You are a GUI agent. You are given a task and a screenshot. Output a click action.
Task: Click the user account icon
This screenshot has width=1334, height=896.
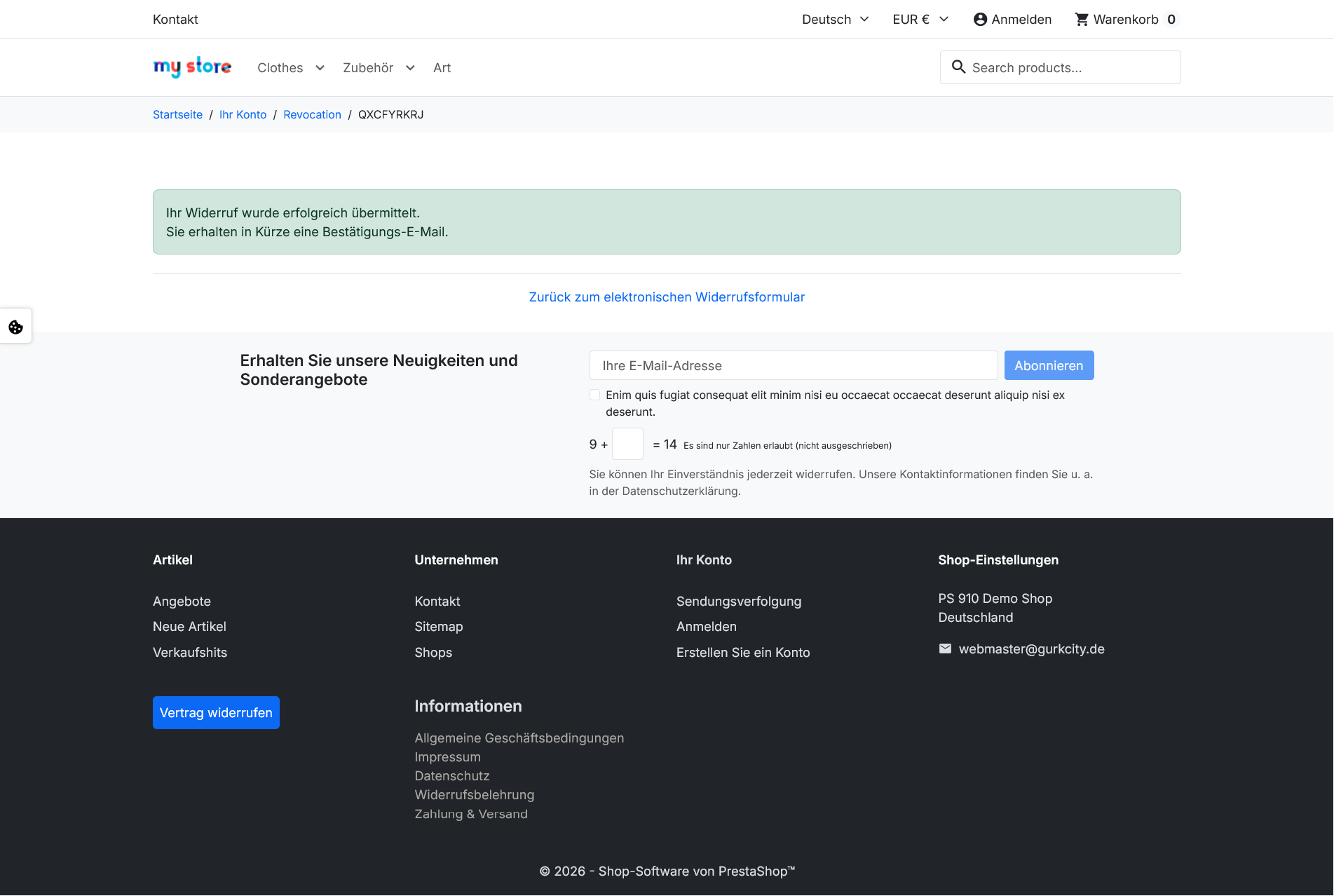980,20
